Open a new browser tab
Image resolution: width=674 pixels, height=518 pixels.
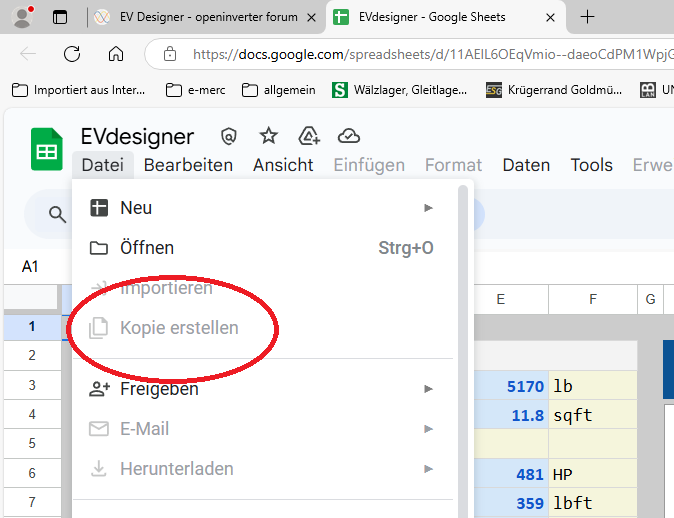587,17
